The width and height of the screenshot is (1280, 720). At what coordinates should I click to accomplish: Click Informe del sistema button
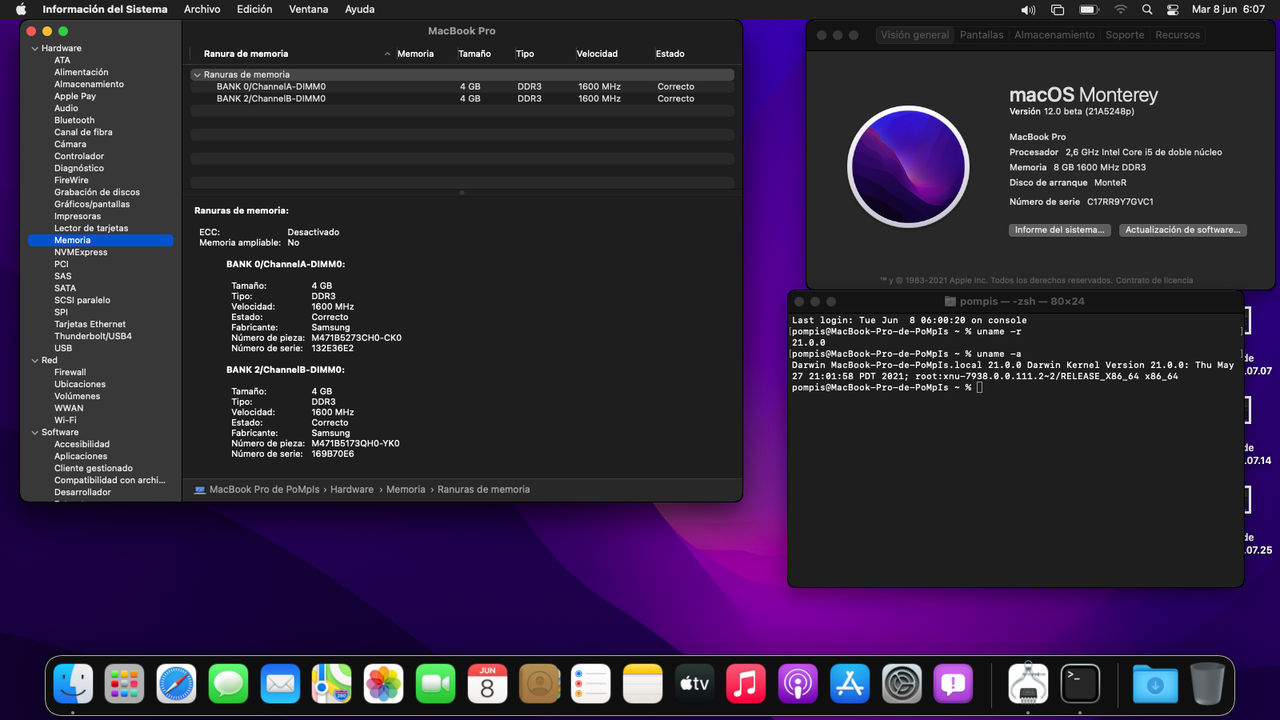(1059, 230)
